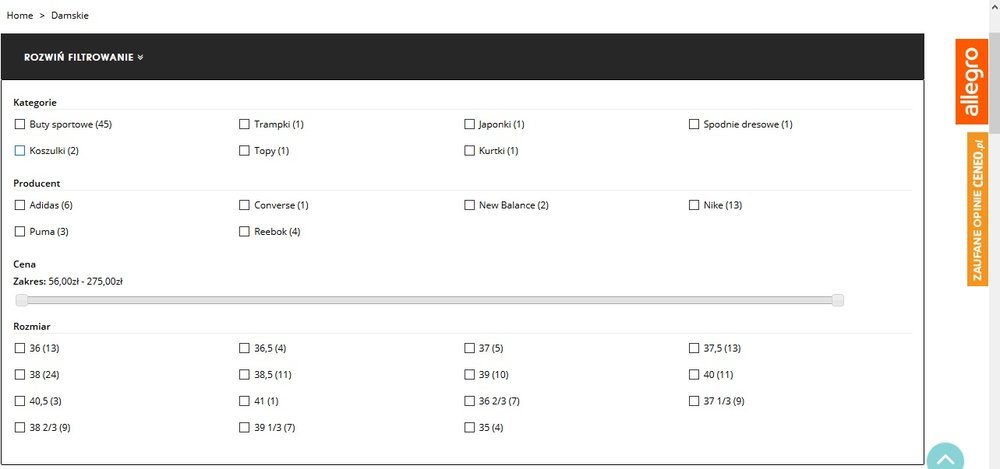Image resolution: width=1000 pixels, height=469 pixels.
Task: Open Damskie breadcrumb link
Action: click(x=70, y=15)
